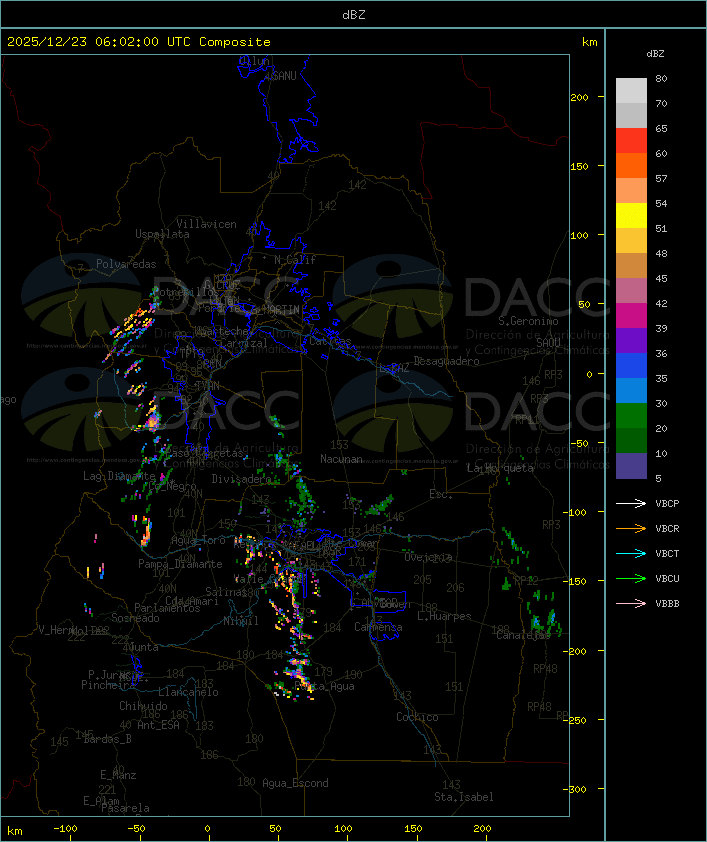Image resolution: width=707 pixels, height=842 pixels.
Task: Click the 'Carrizal' map label
Action: tap(243, 343)
